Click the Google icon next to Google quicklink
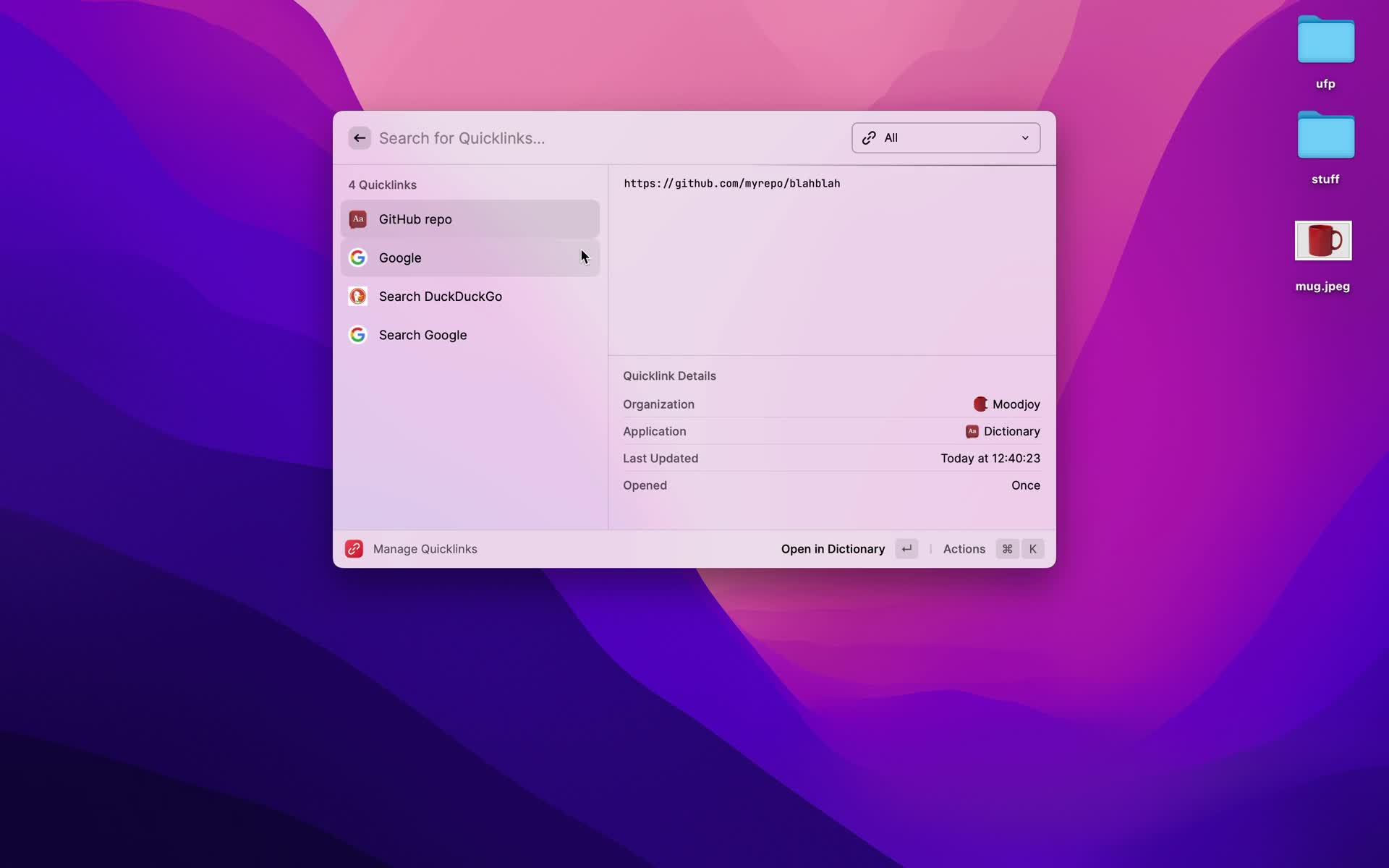This screenshot has height=868, width=1389. pos(358,257)
